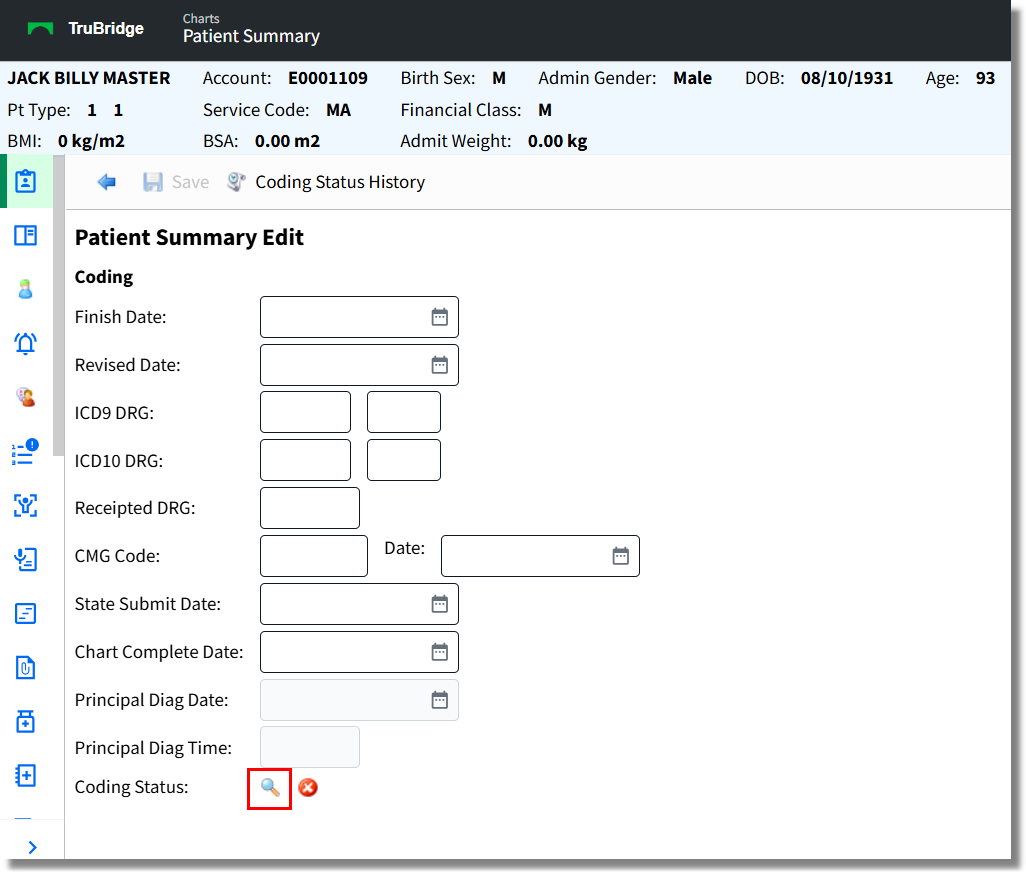Select the first ICD10 DRG field

306,460
